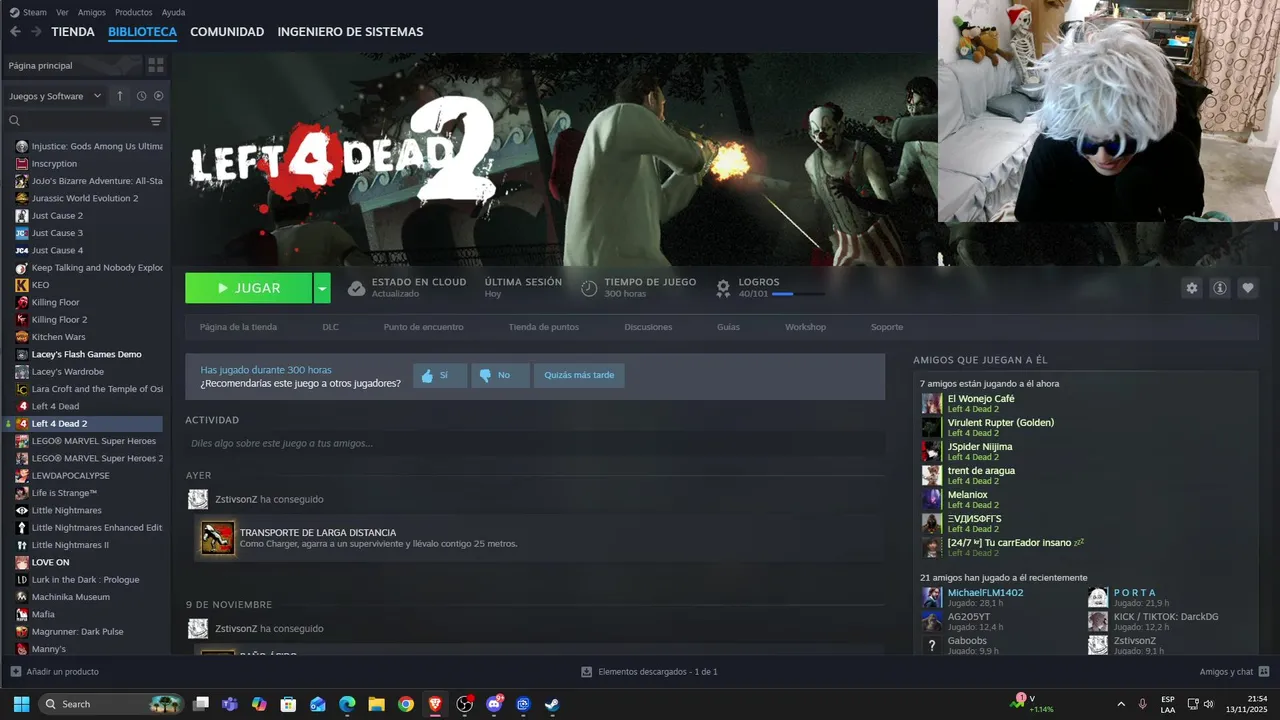Click Añadir un producto
The width and height of the screenshot is (1280, 720).
54,672
